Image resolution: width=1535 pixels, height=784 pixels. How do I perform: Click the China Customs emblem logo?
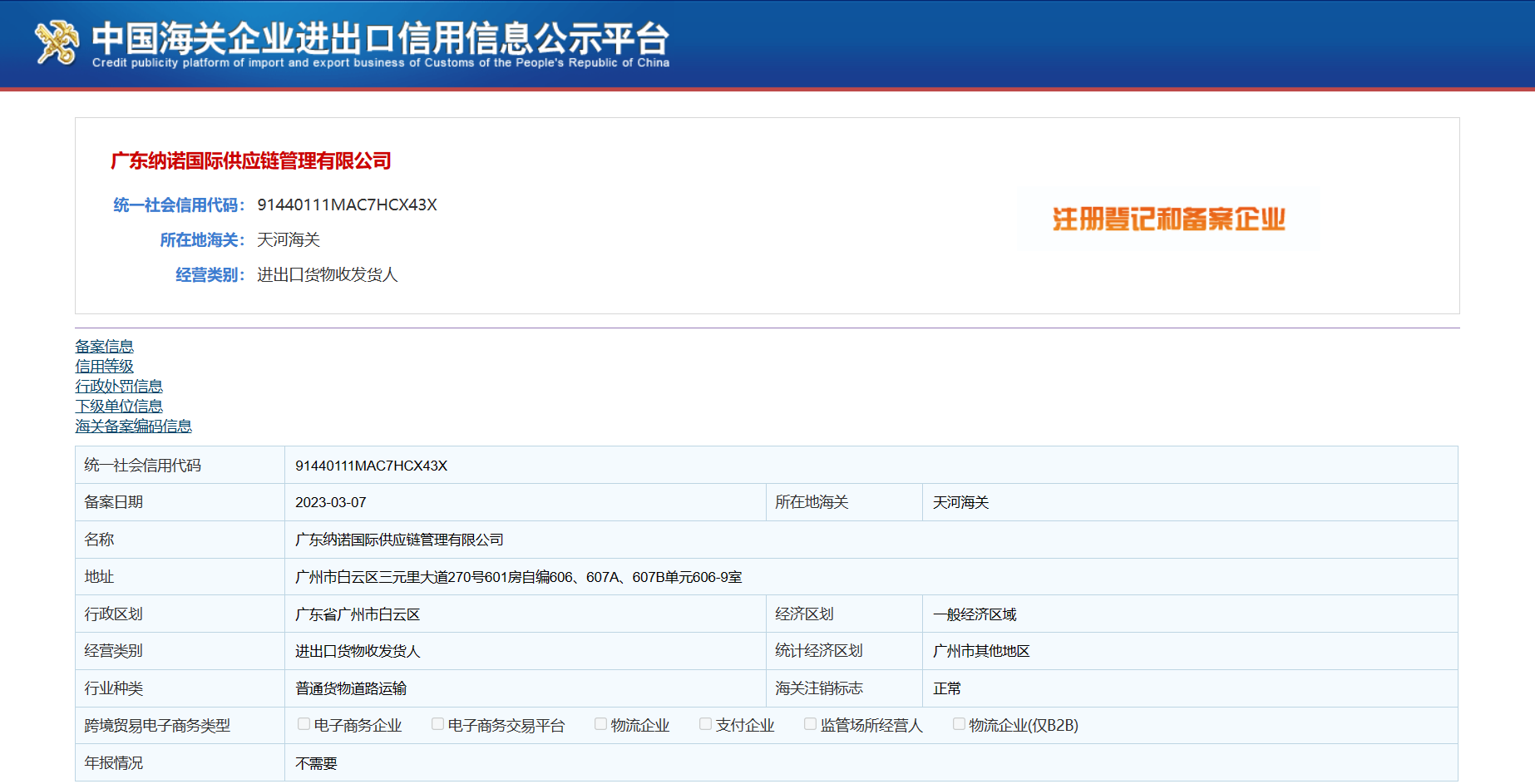pyautogui.click(x=57, y=42)
